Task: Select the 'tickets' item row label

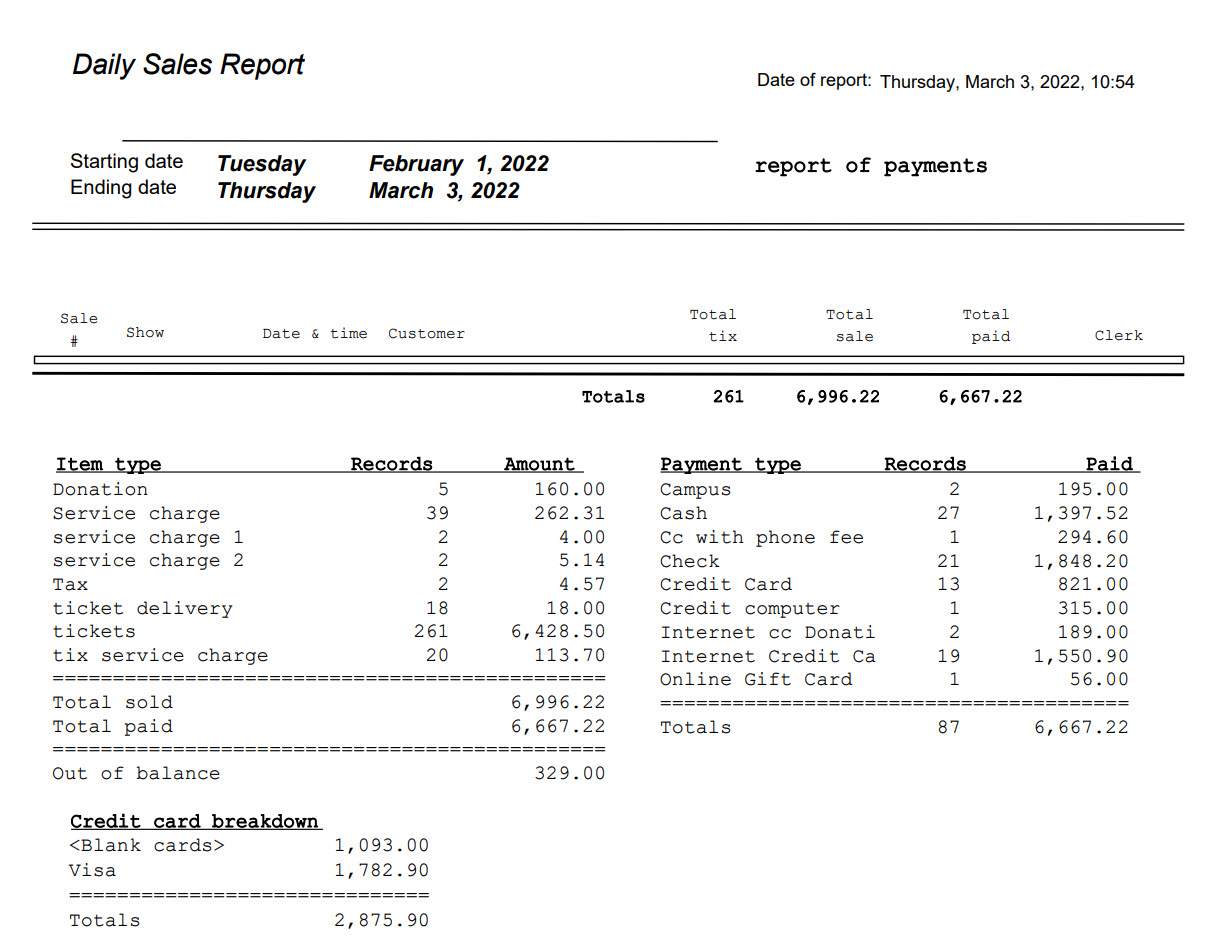Action: (94, 632)
